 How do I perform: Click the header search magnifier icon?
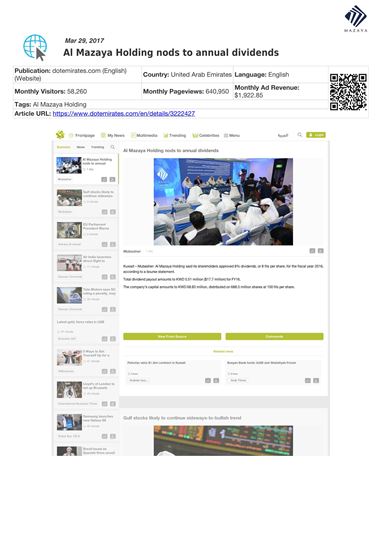300,135
